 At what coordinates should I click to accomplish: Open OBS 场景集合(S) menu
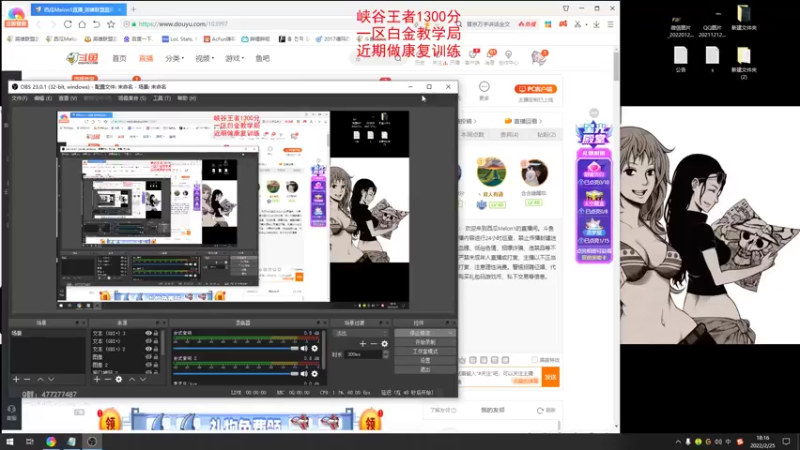click(x=132, y=98)
